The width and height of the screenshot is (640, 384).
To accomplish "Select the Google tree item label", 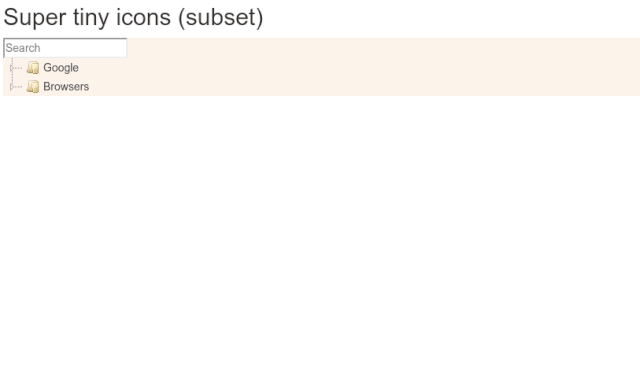I will click(x=61, y=68).
